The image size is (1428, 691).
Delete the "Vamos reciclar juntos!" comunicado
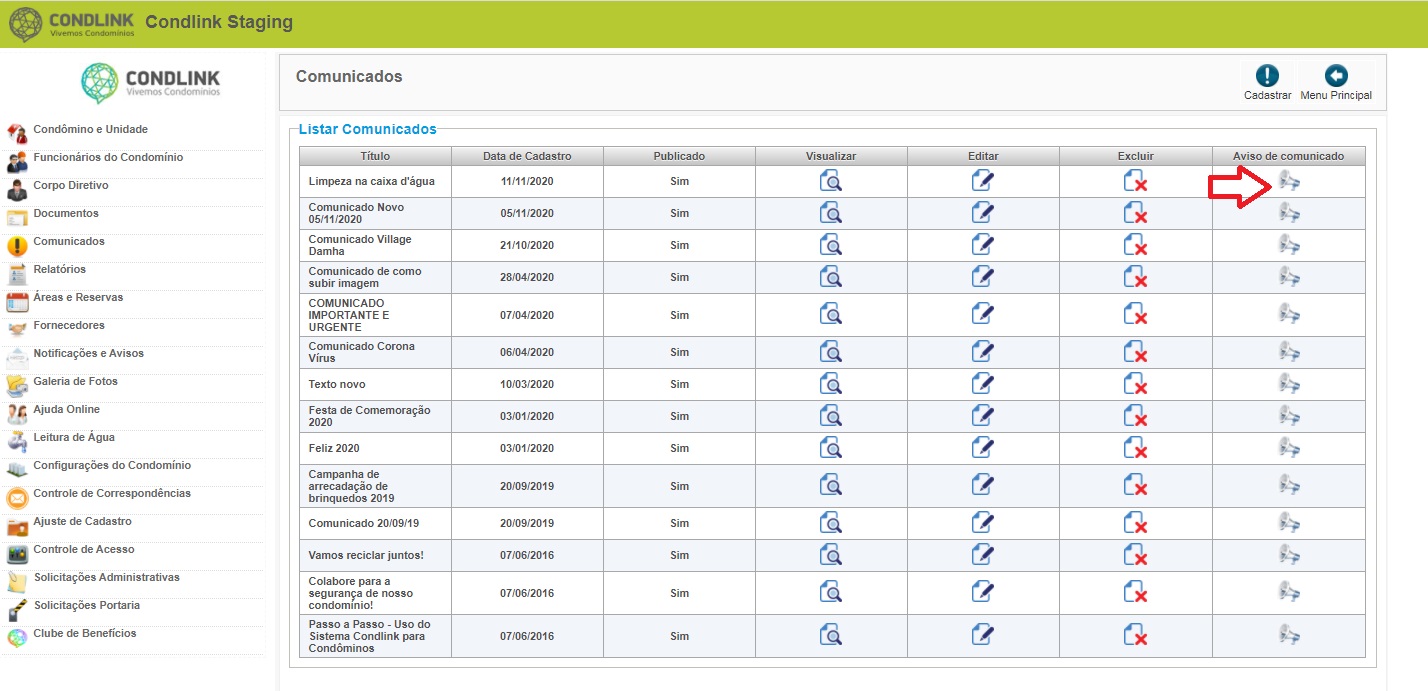(1135, 555)
